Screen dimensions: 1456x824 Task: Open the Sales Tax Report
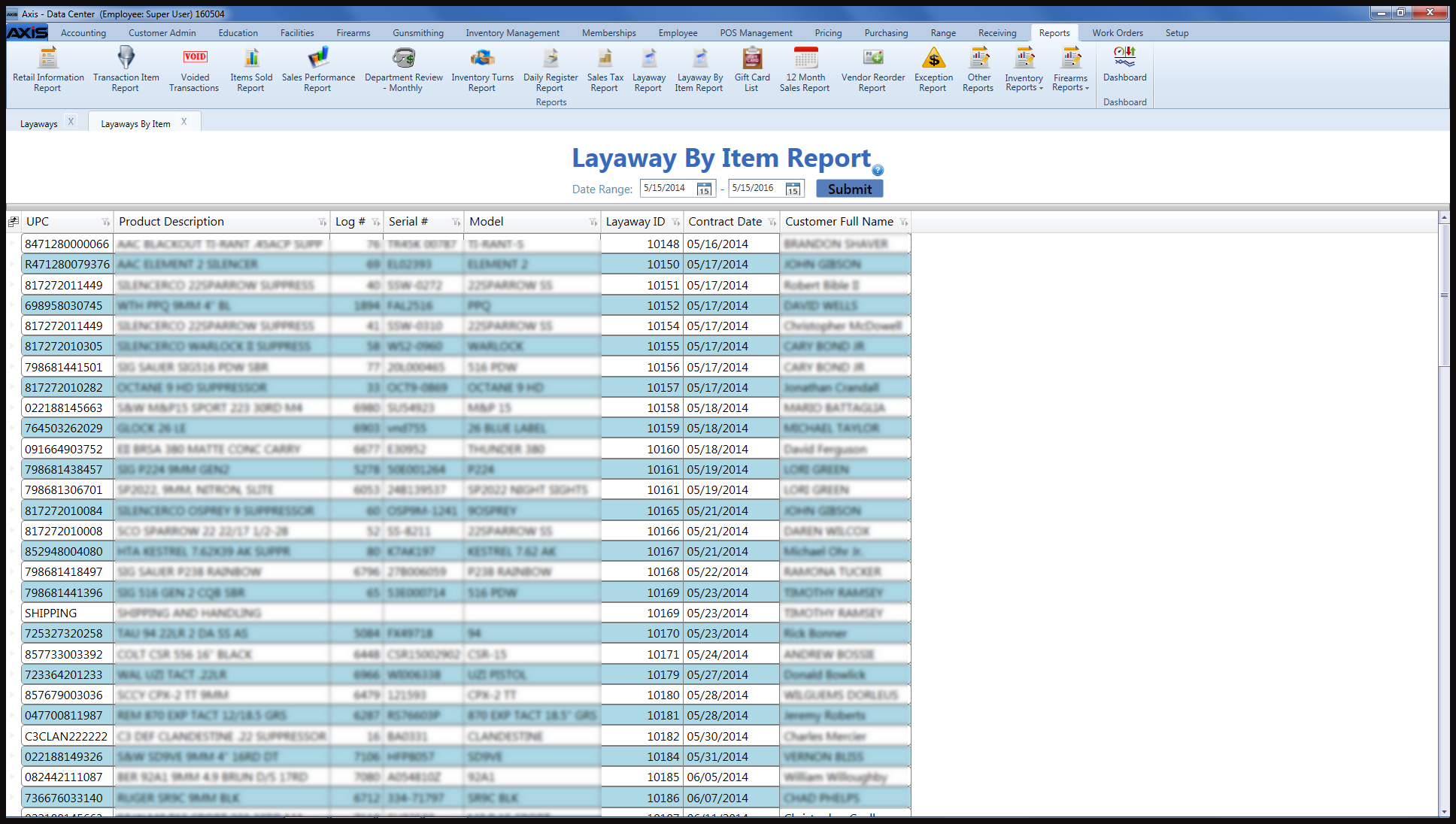coord(605,69)
